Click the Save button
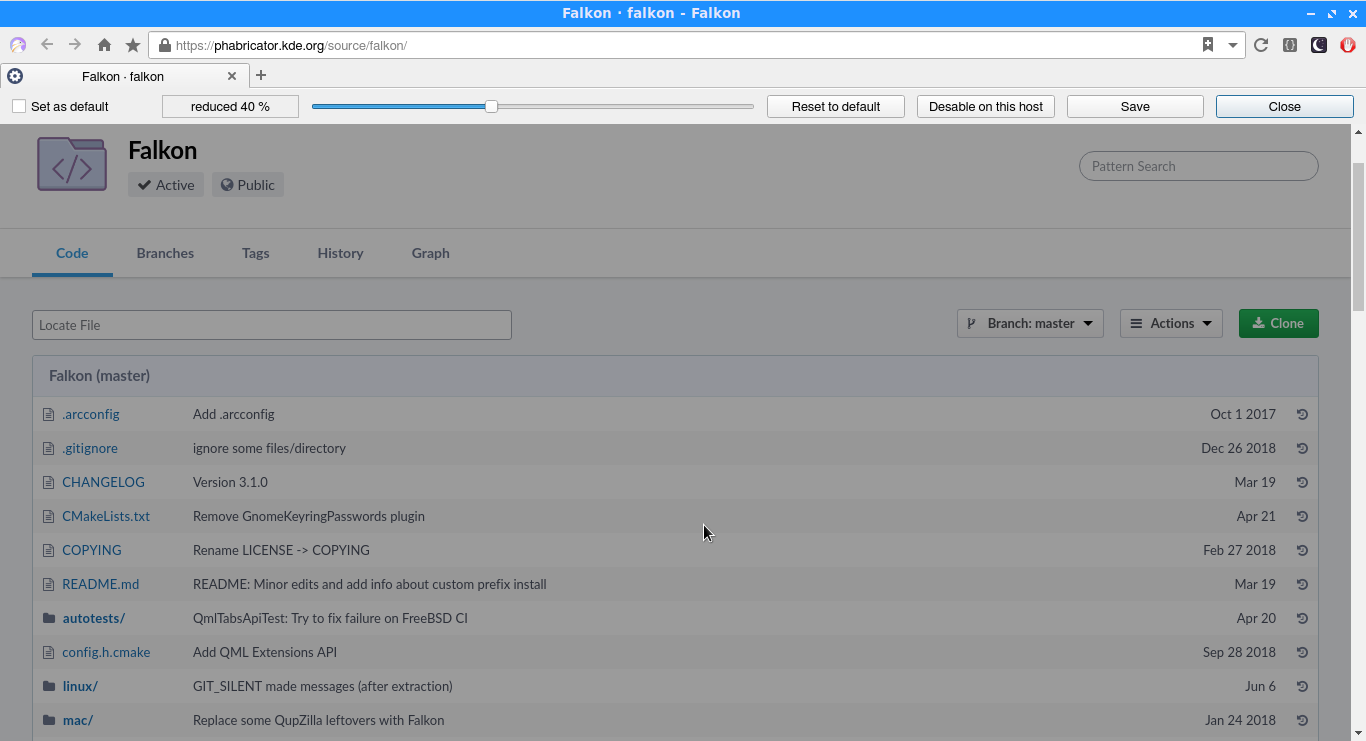 tap(1135, 106)
